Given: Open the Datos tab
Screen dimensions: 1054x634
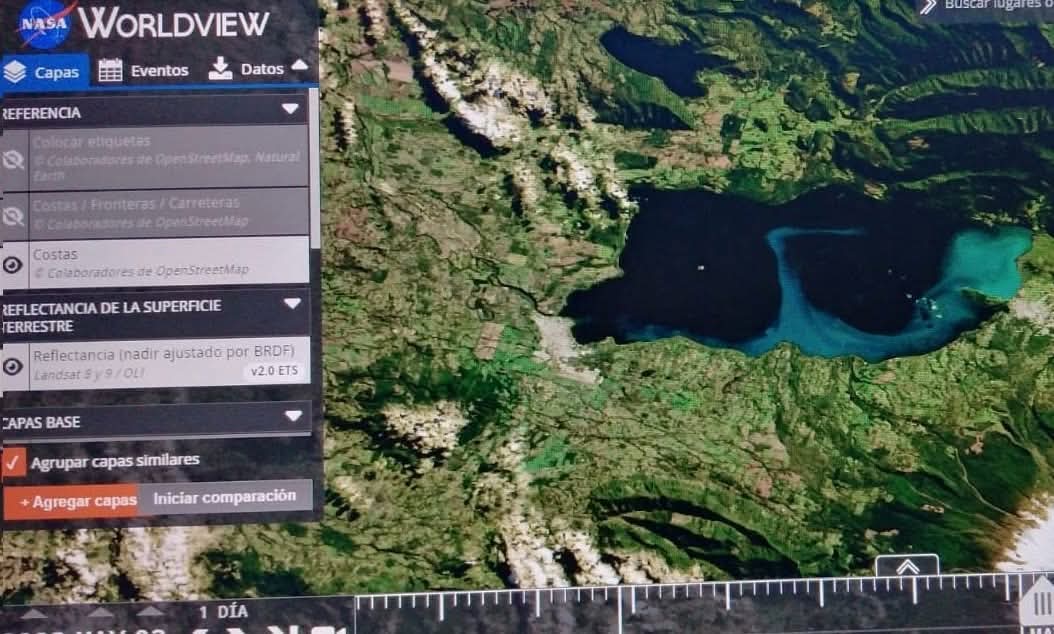Looking at the screenshot, I should pos(247,69).
